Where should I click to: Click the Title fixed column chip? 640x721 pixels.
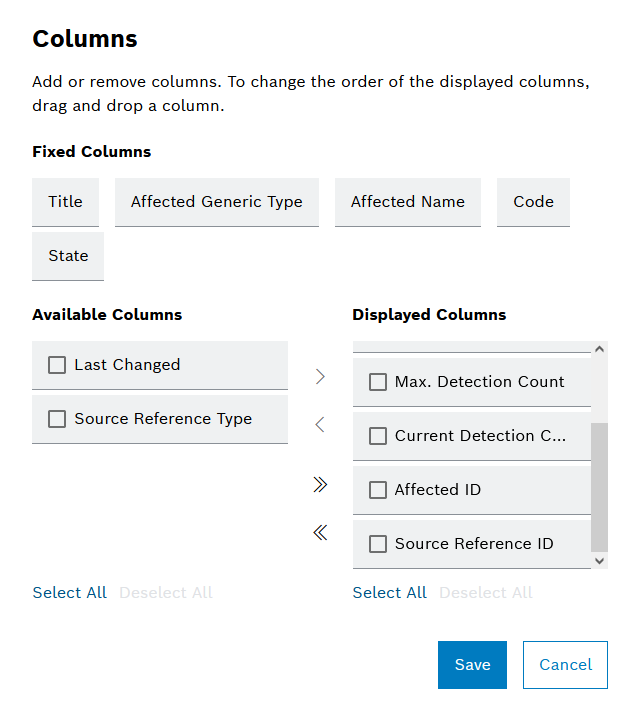click(x=65, y=202)
